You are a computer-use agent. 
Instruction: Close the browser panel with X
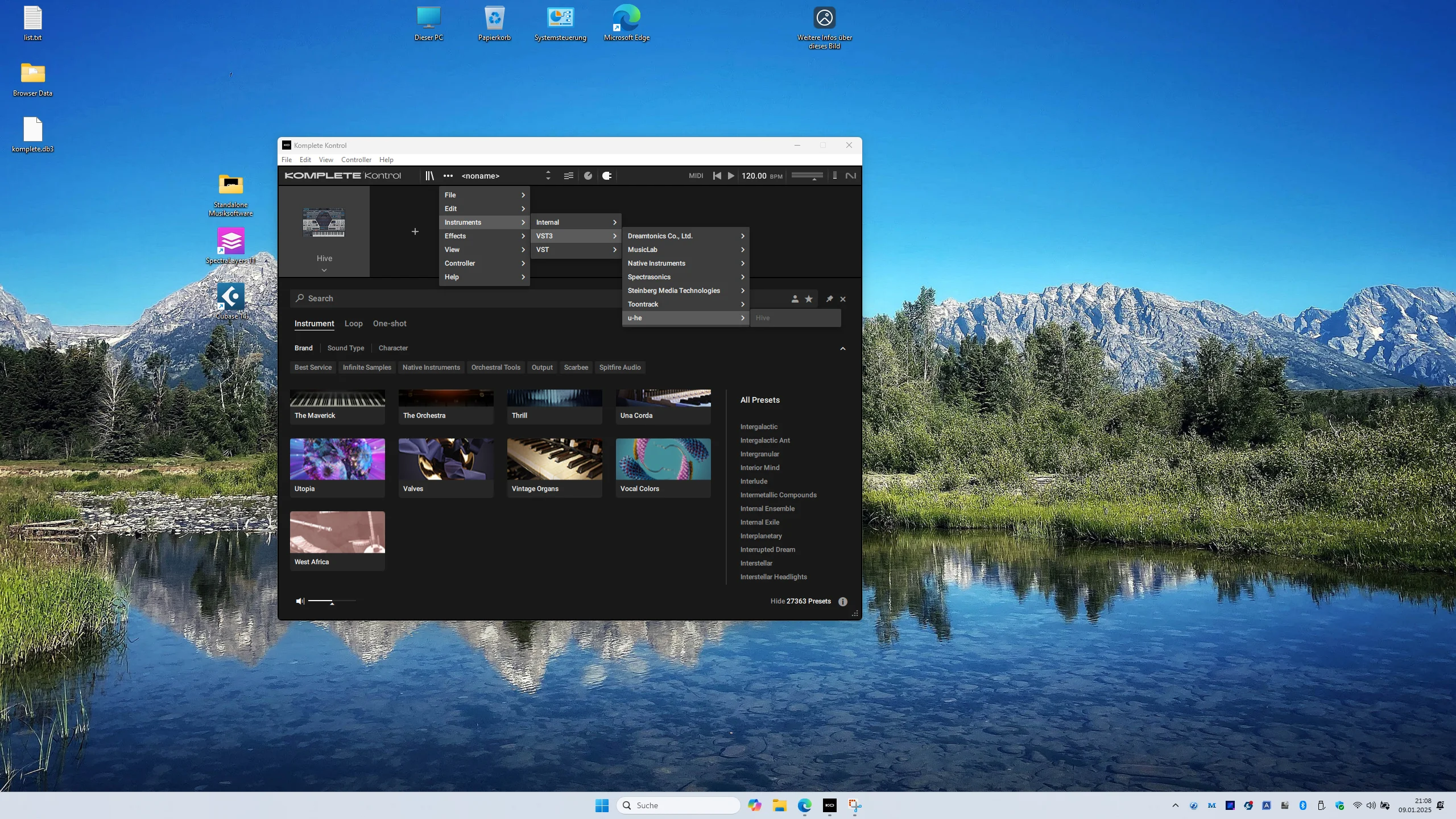click(843, 299)
